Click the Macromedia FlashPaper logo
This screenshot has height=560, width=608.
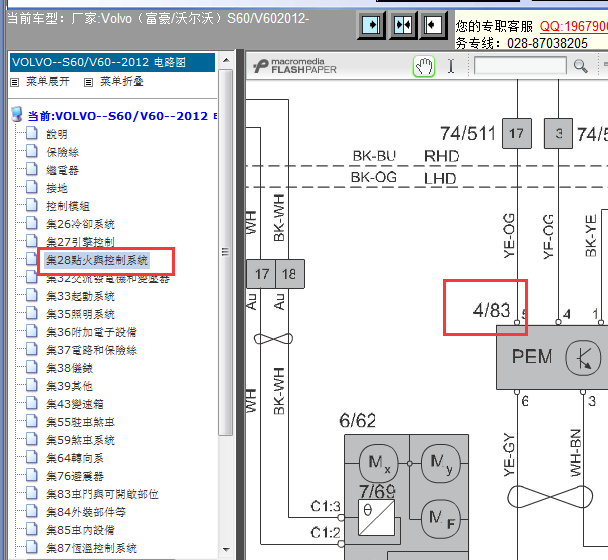pyautogui.click(x=295, y=66)
